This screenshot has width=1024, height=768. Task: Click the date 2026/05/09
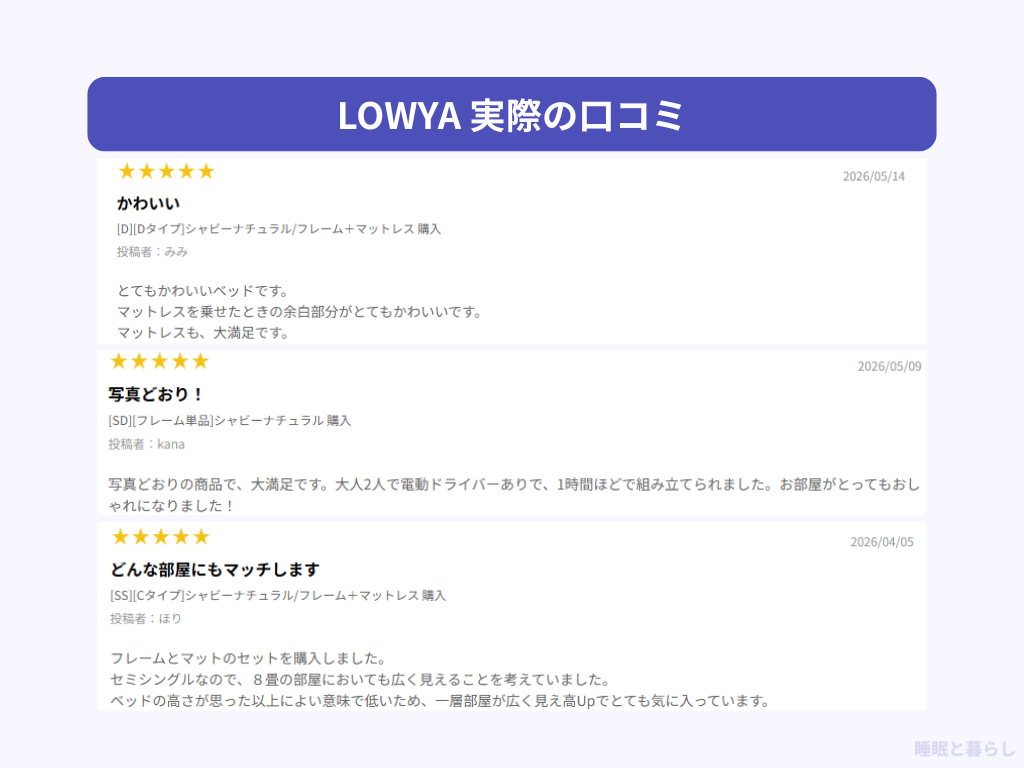pos(889,366)
